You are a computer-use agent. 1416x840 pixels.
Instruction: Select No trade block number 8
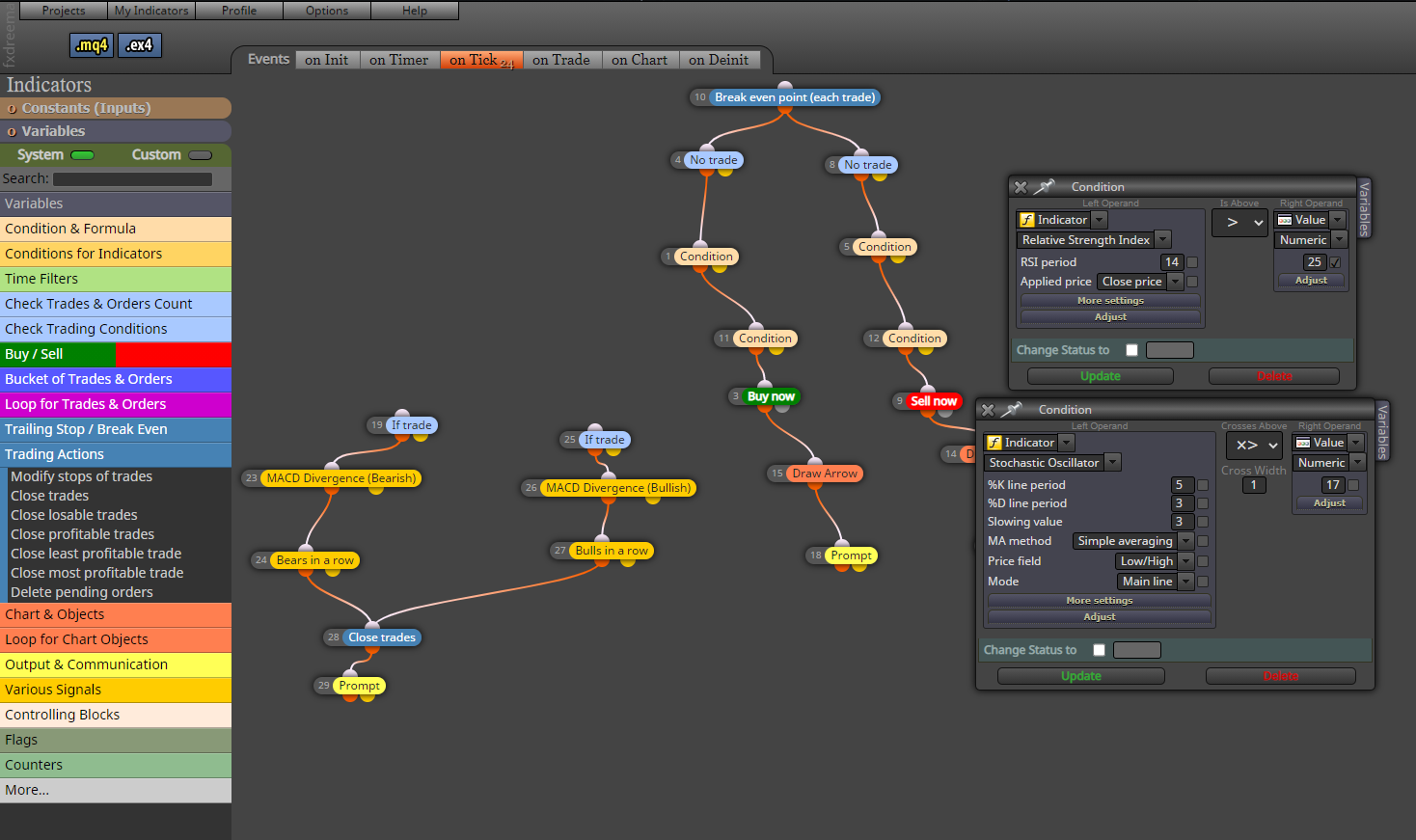click(868, 165)
